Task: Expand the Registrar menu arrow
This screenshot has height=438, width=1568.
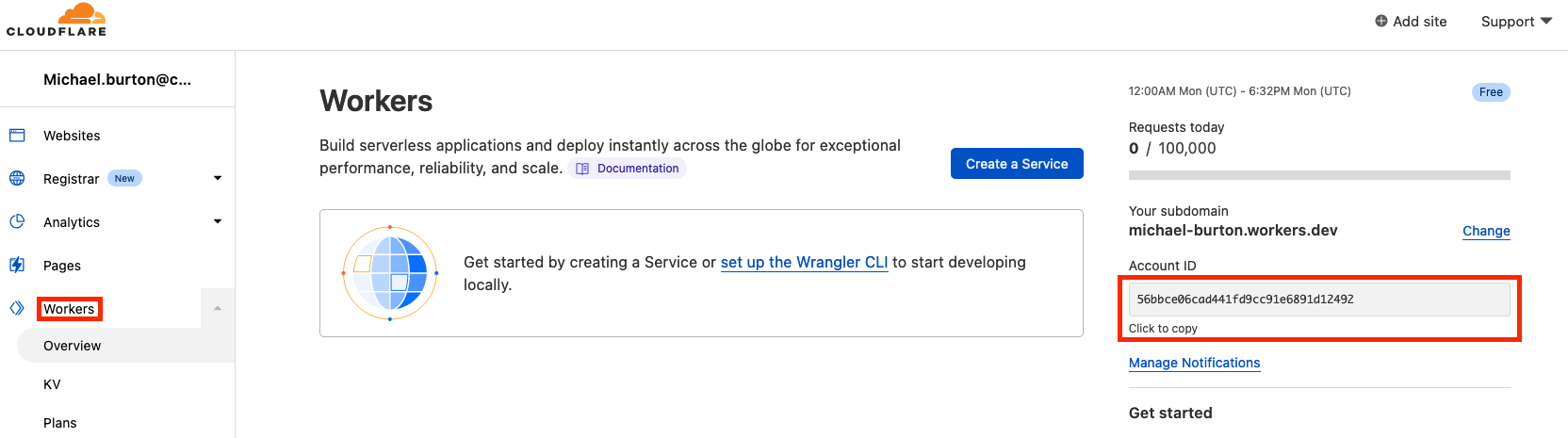Action: (x=218, y=178)
